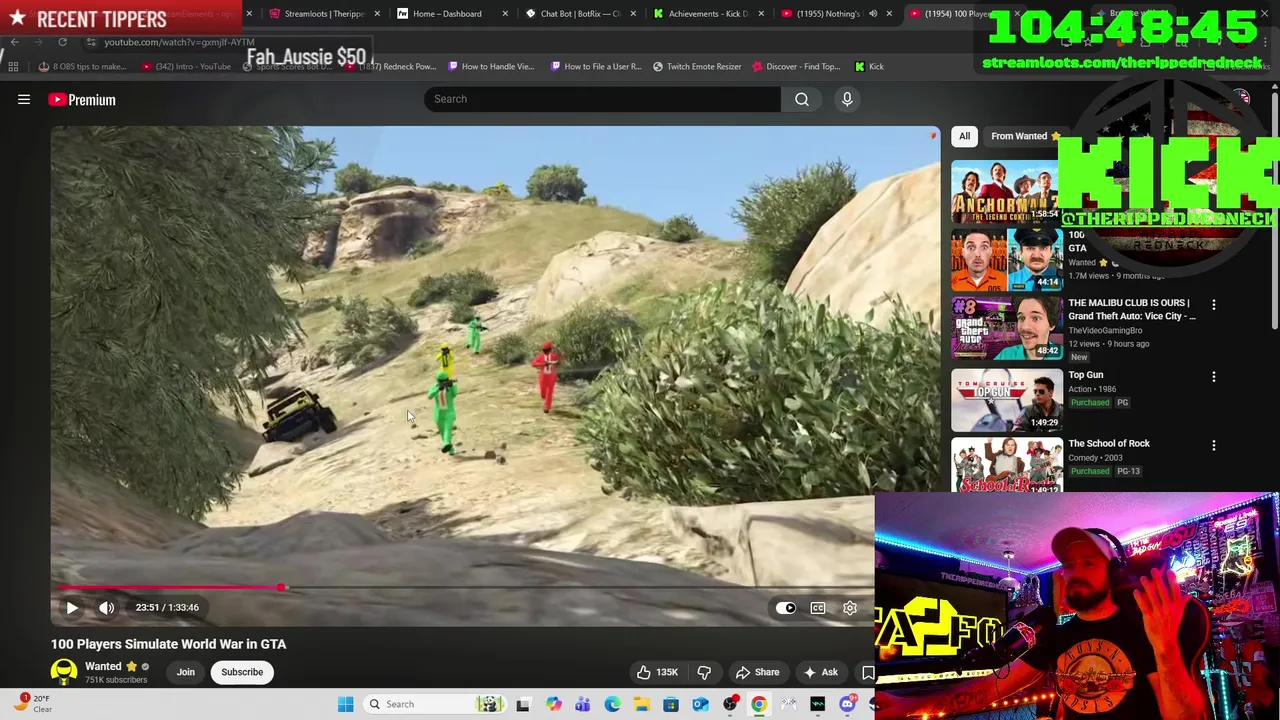Open Wanted channel avatar
The image size is (1280, 720).
coord(64,672)
